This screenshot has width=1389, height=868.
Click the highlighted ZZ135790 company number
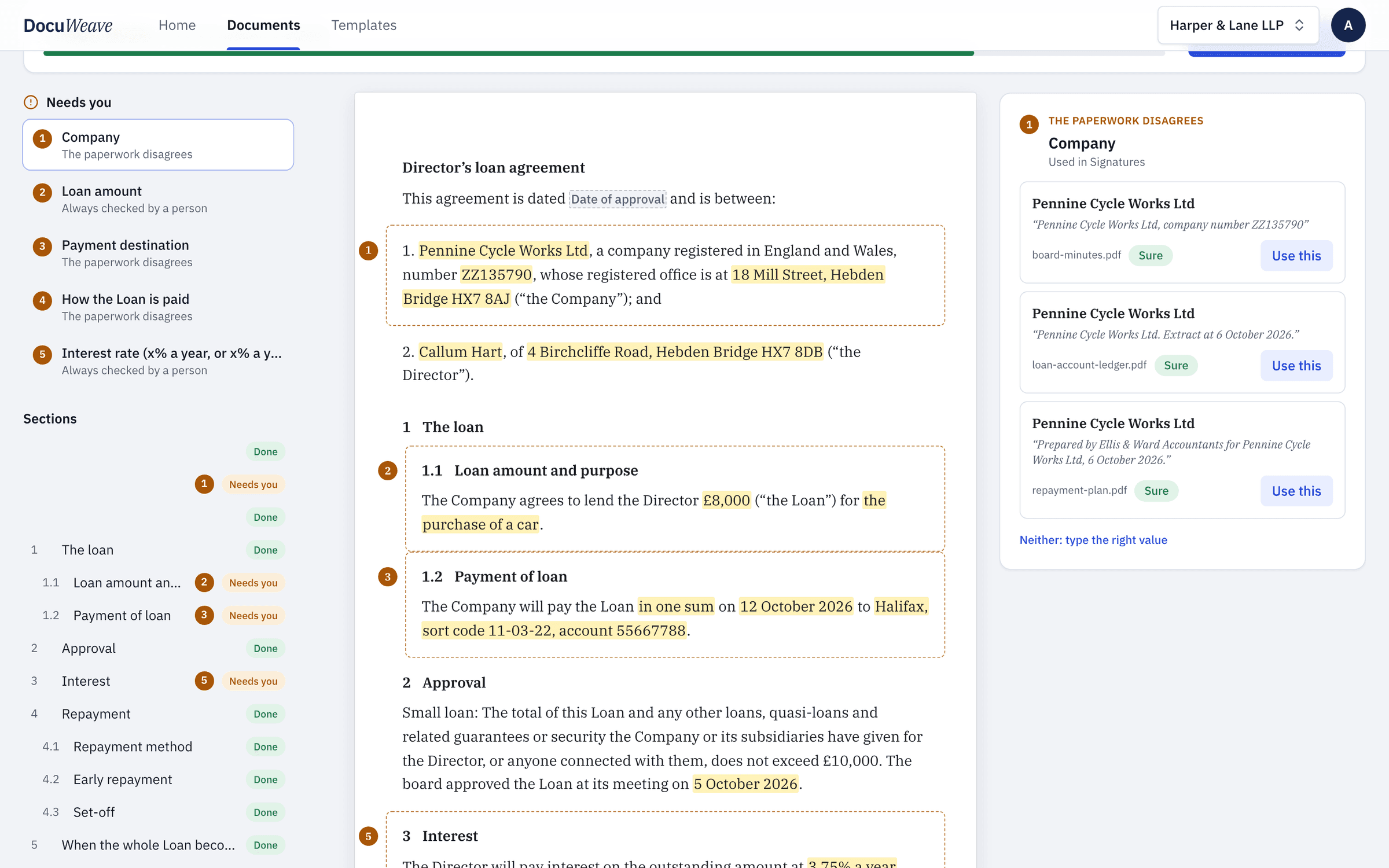[496, 274]
